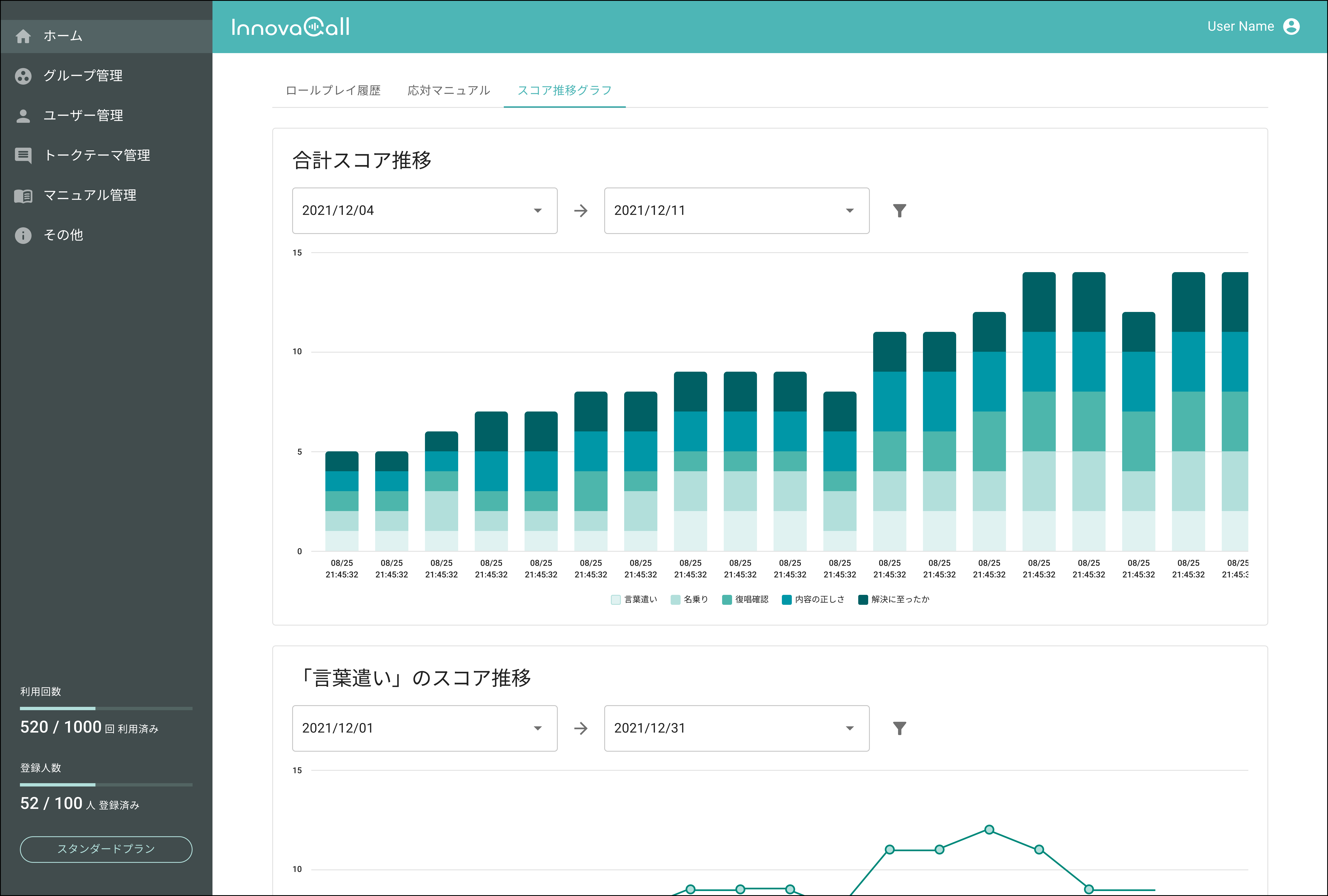Click User Name in header
This screenshot has width=1328, height=896.
pyautogui.click(x=1241, y=26)
